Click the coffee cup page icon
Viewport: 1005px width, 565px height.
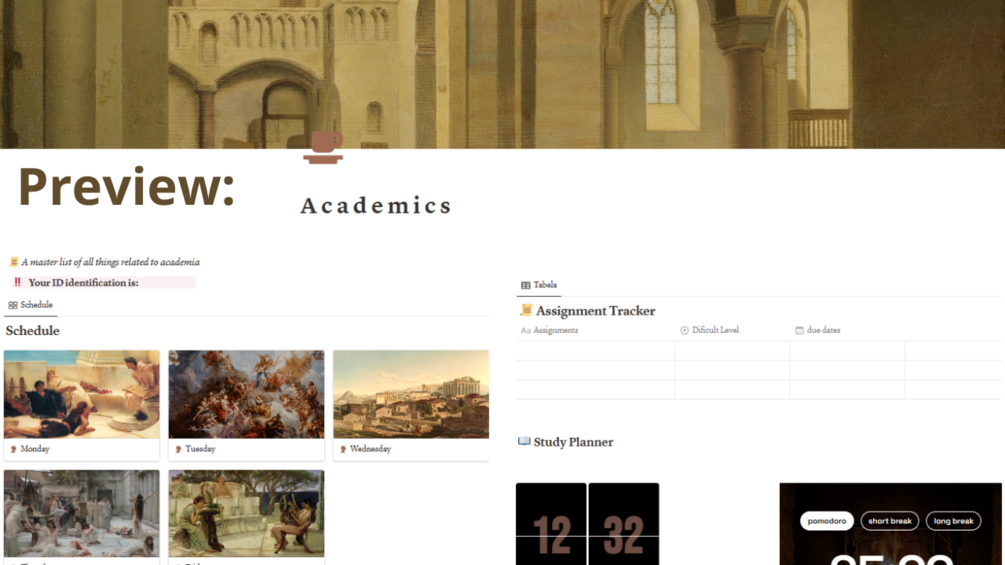click(324, 147)
